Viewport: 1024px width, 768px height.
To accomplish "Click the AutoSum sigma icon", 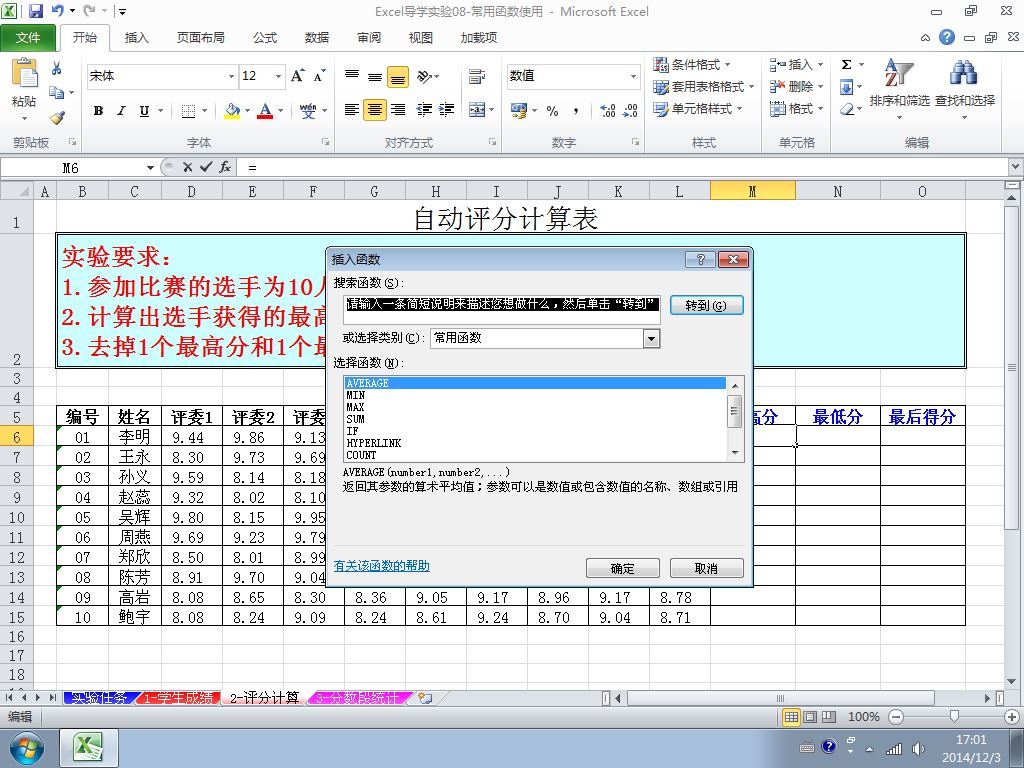I will (x=846, y=65).
